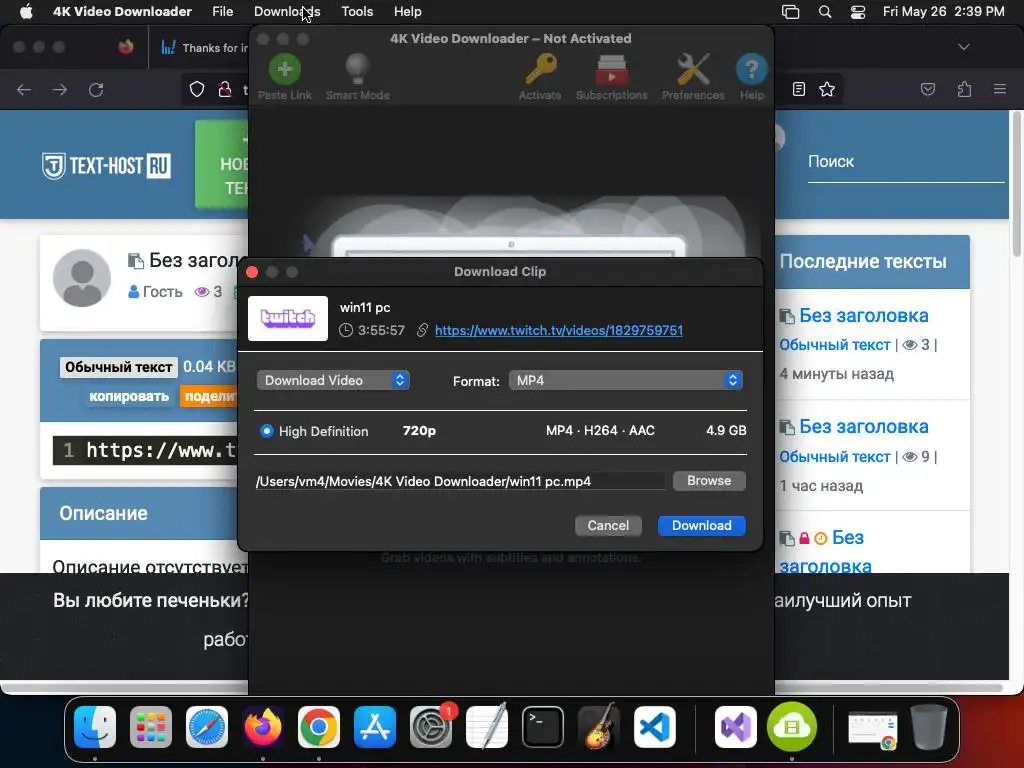Viewport: 1024px width, 768px height.
Task: Open Firefox hamburger menu
Action: 999,89
